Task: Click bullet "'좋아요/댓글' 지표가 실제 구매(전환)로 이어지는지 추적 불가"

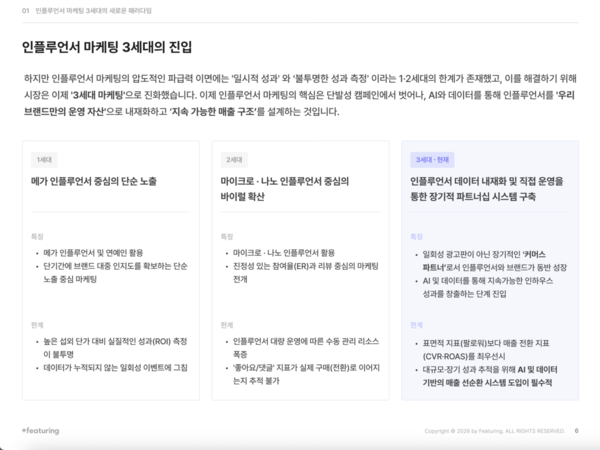Action: (306, 374)
